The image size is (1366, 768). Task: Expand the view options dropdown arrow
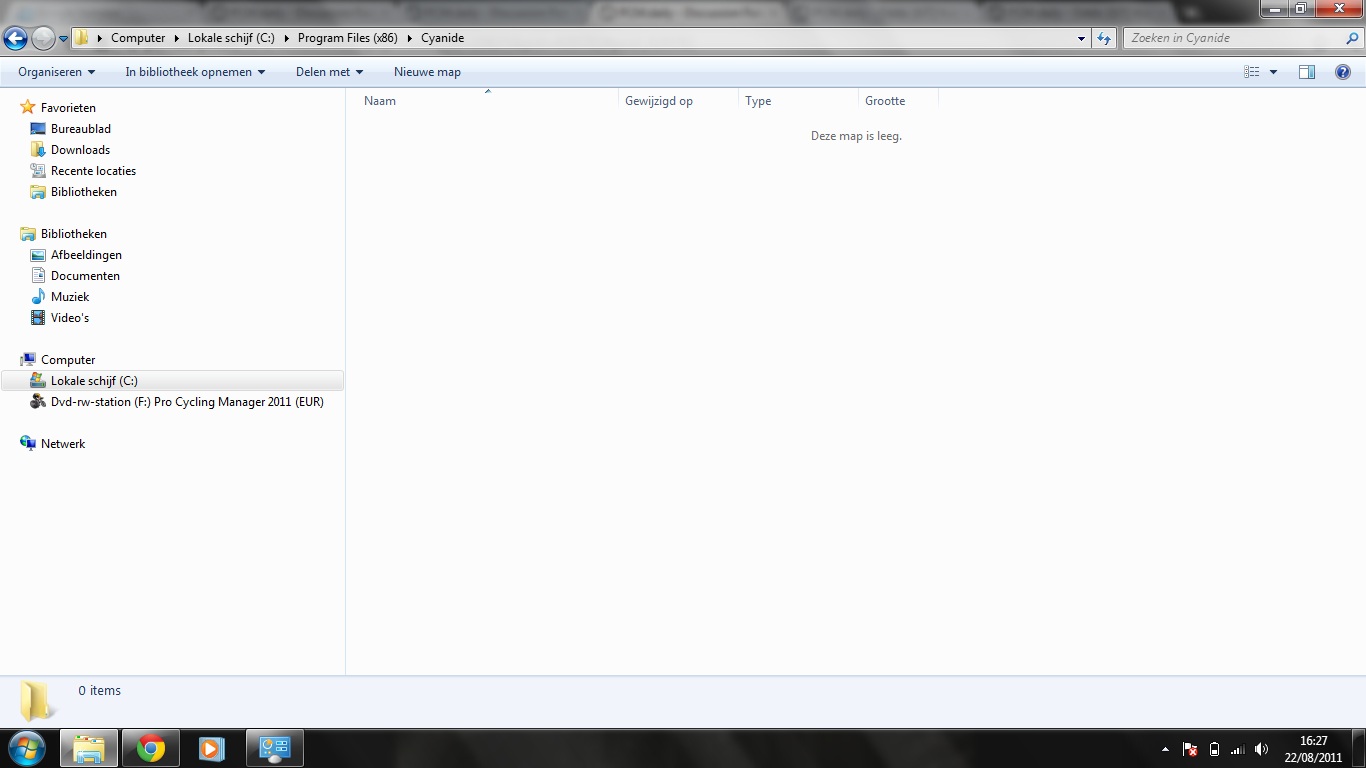click(1273, 72)
